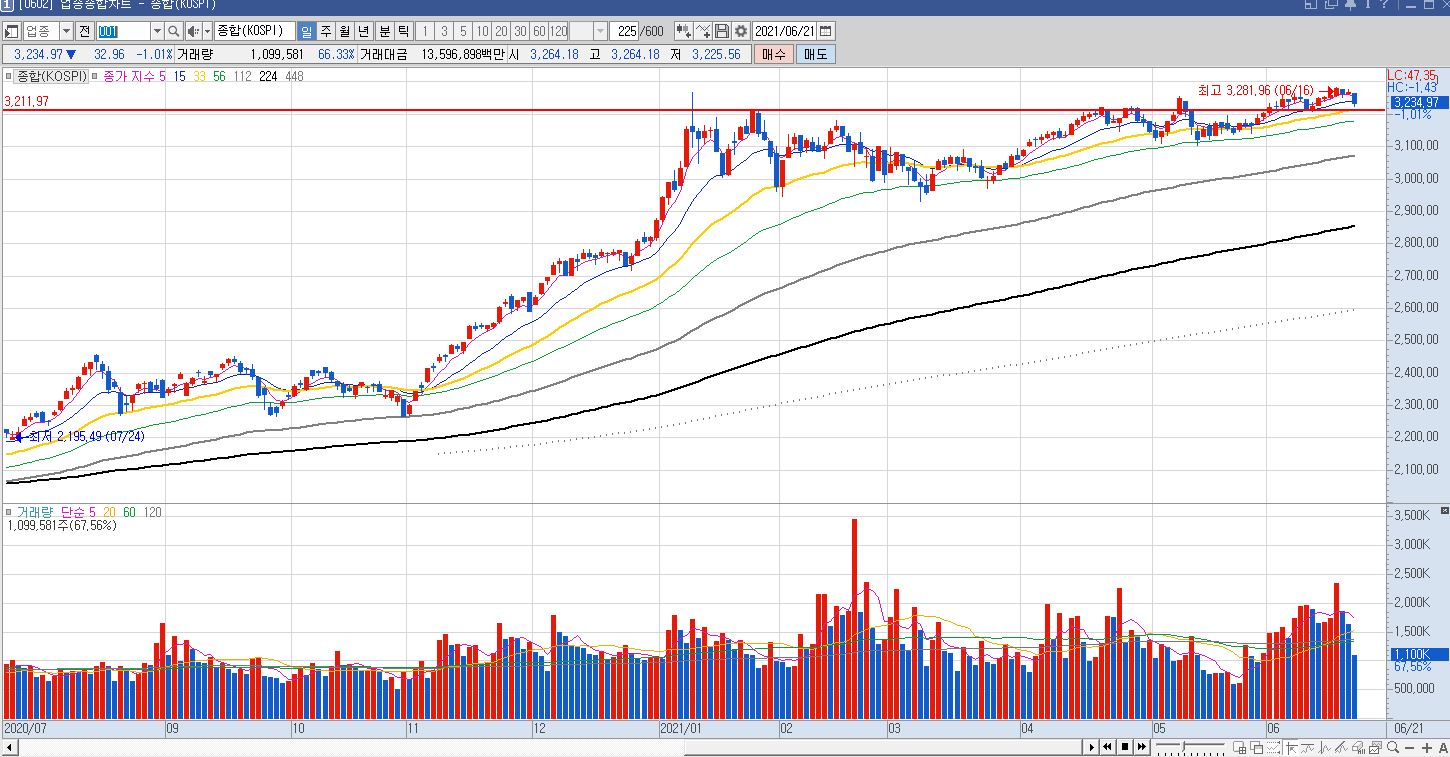Click the 종합(KOSPI) legend label on chart
Screen dimensions: 1450x757
(50, 76)
